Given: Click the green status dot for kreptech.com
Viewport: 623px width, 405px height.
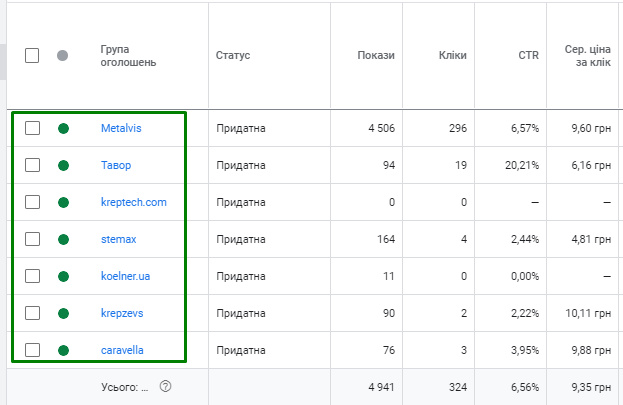Looking at the screenshot, I should 64,202.
